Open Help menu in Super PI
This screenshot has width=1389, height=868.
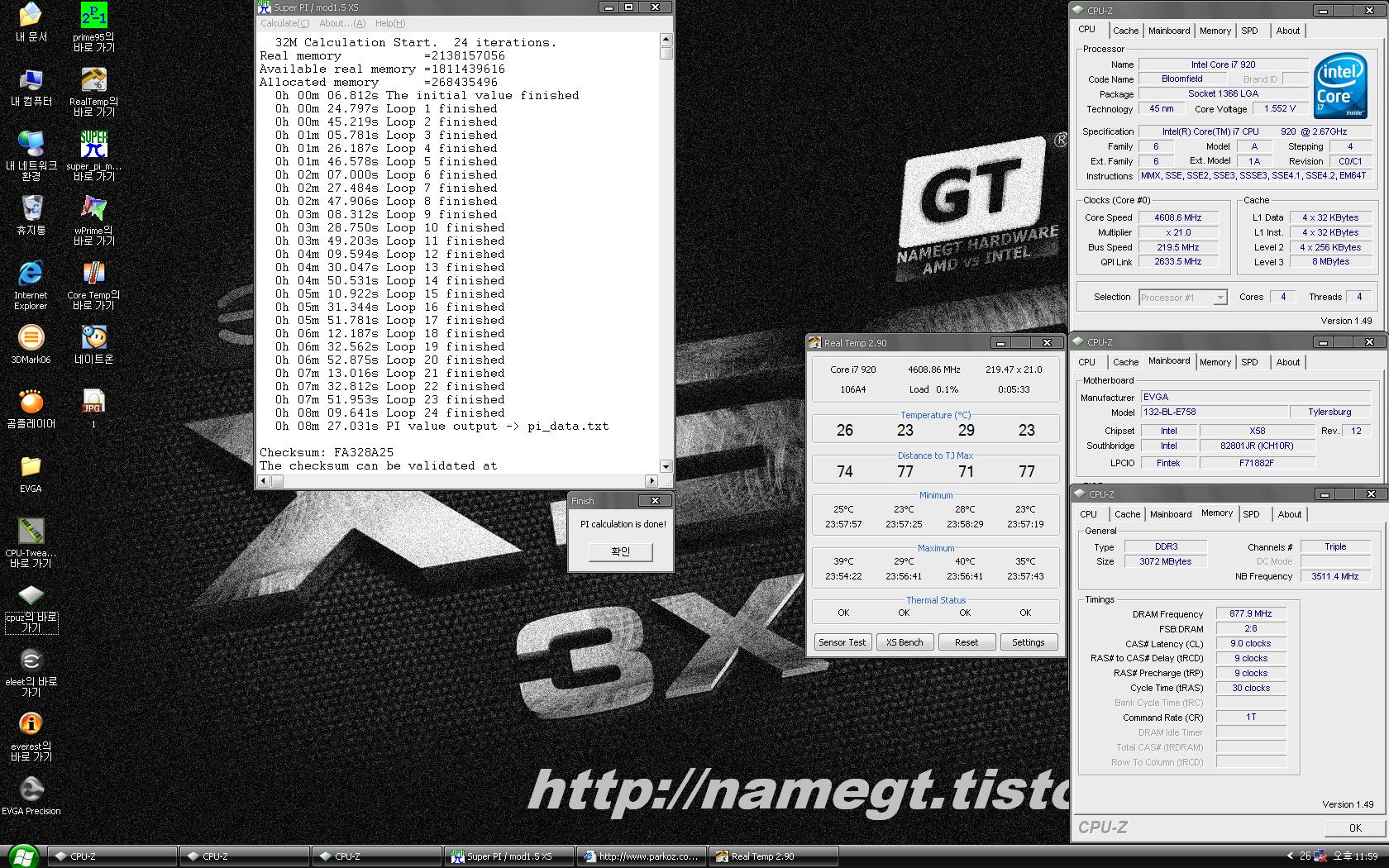pyautogui.click(x=390, y=23)
